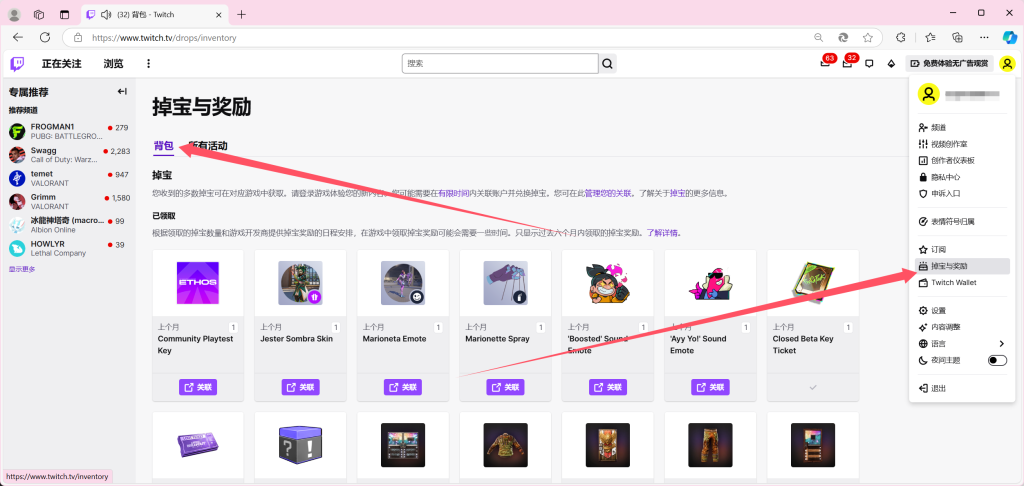The width and height of the screenshot is (1024, 486).
Task: Switch to the 所有活动 tab
Action: (208, 146)
